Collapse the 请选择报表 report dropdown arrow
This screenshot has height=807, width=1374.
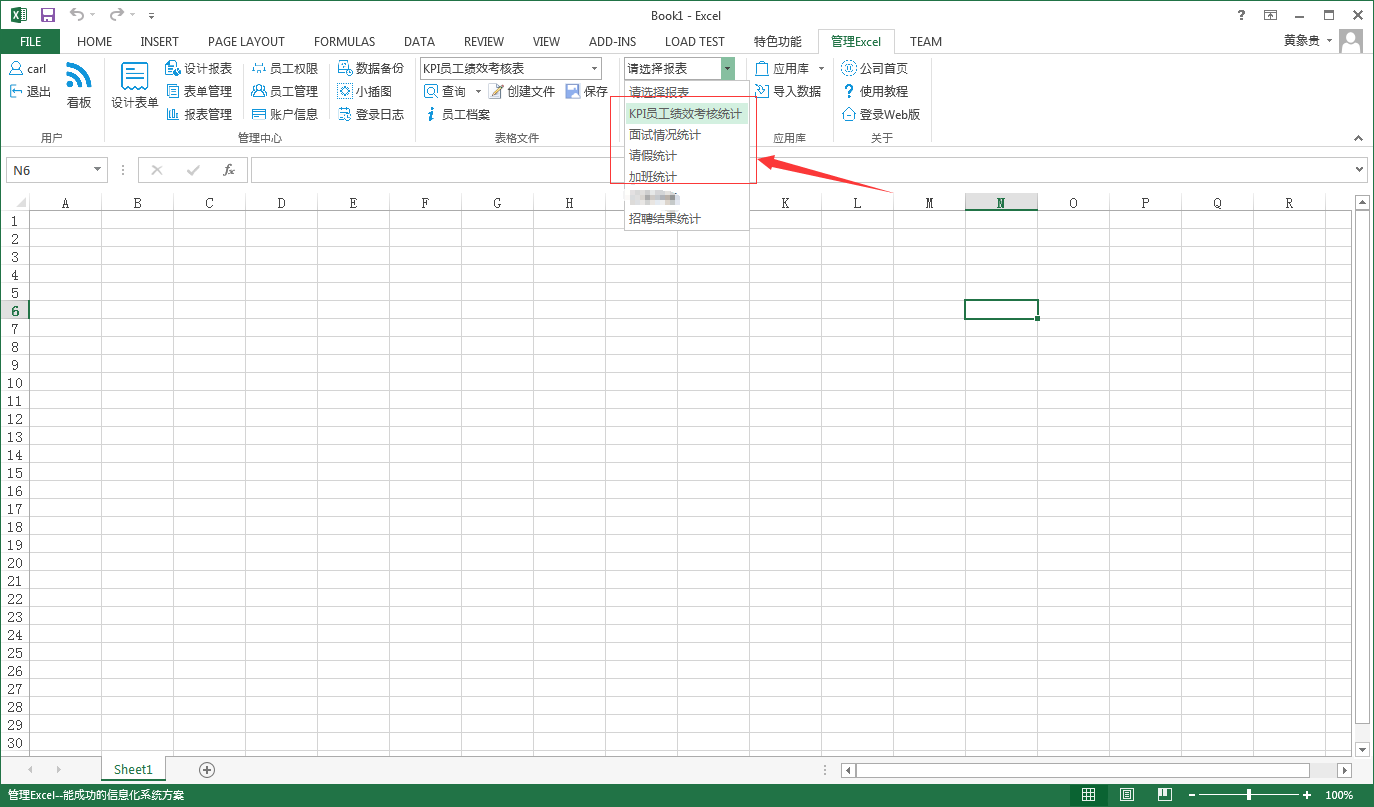(728, 68)
